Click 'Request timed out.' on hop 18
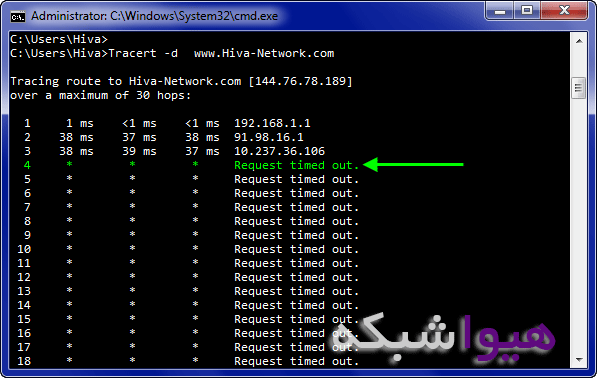 [297, 361]
